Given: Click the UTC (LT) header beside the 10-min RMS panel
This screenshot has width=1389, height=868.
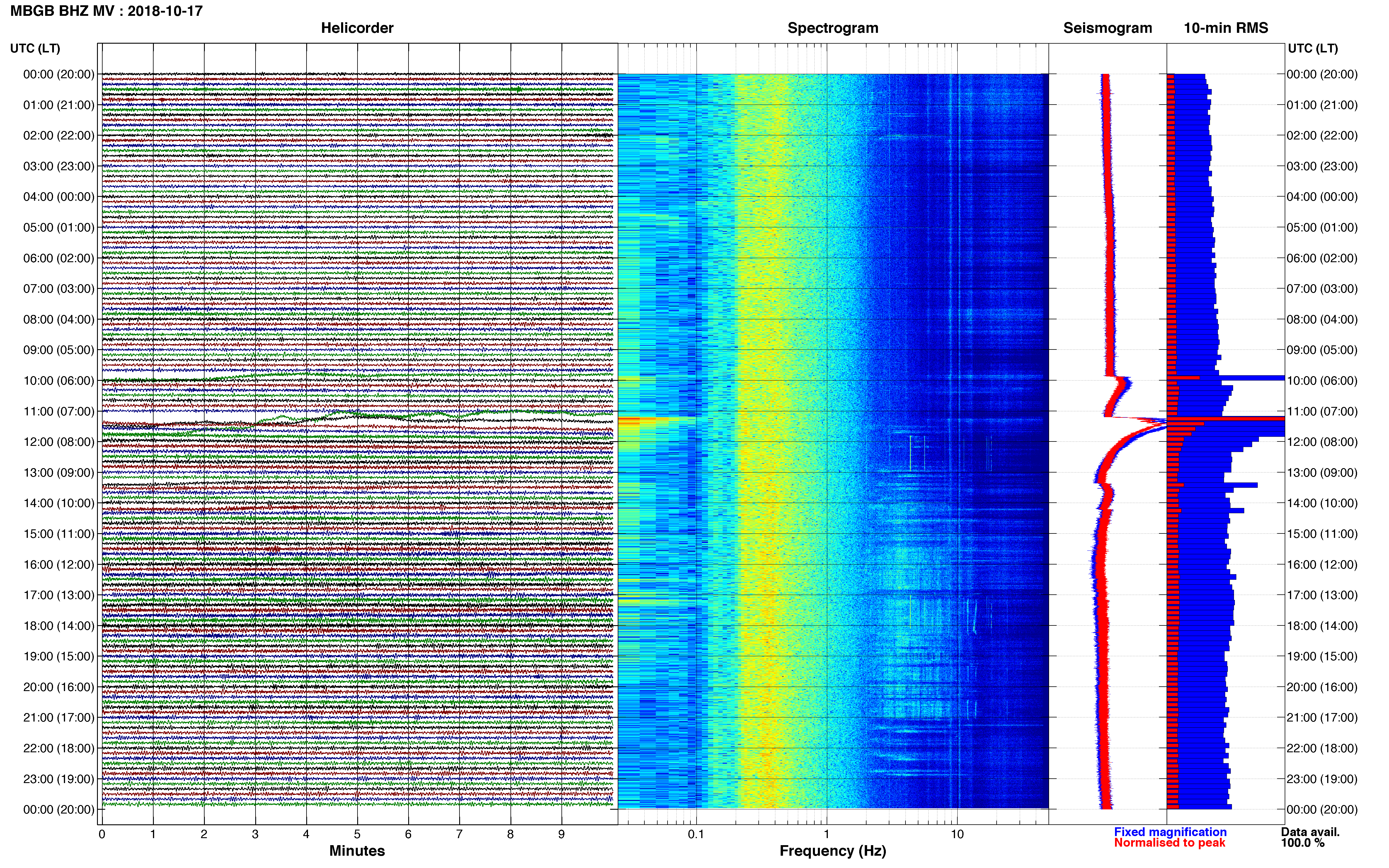Looking at the screenshot, I should (x=1313, y=48).
